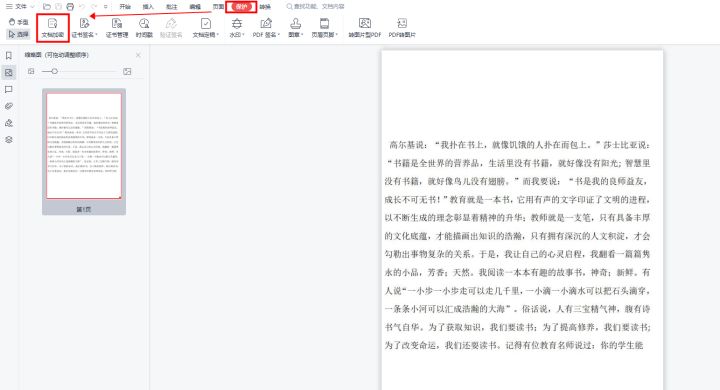720x390 pixels.
Task: Click the search functions input field
Action: 316,7
